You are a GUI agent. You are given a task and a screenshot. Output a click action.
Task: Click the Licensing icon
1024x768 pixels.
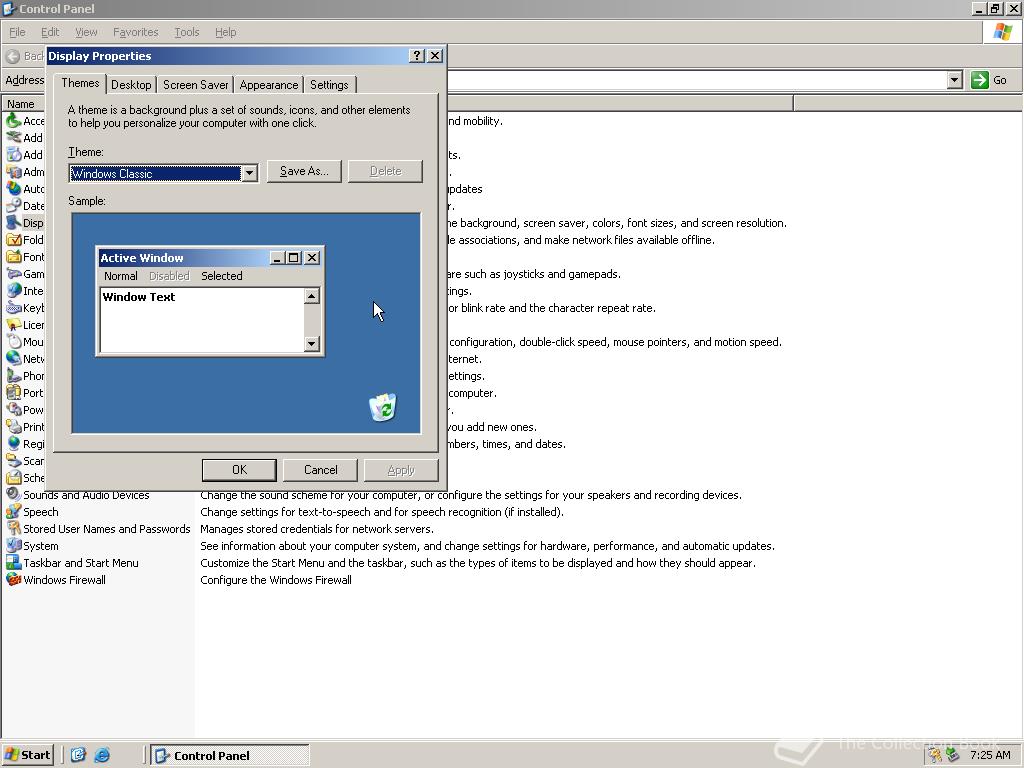[x=13, y=325]
